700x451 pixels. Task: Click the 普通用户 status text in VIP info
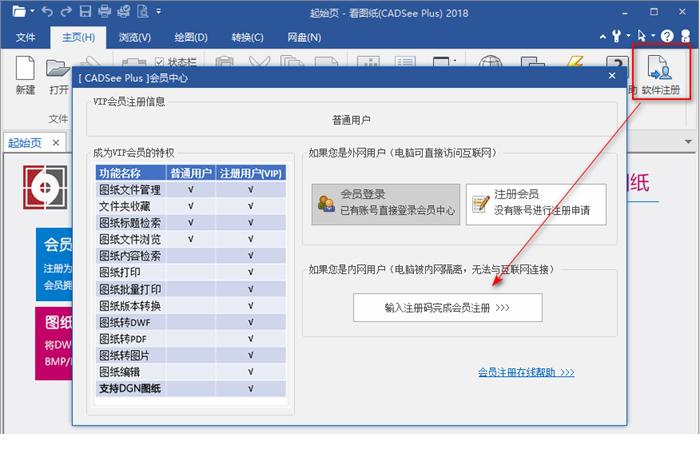pos(351,120)
